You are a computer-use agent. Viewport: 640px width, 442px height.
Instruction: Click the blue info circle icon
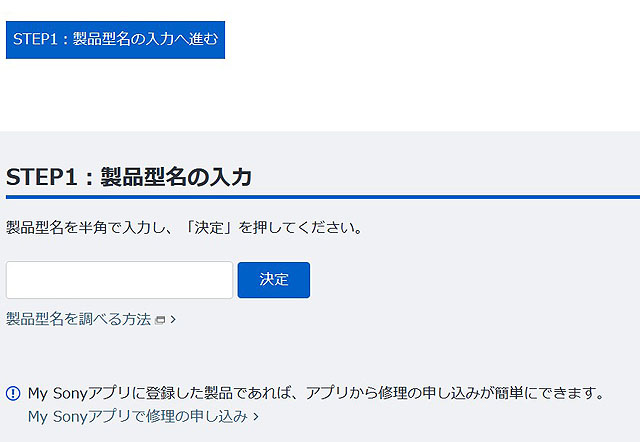click(x=13, y=393)
